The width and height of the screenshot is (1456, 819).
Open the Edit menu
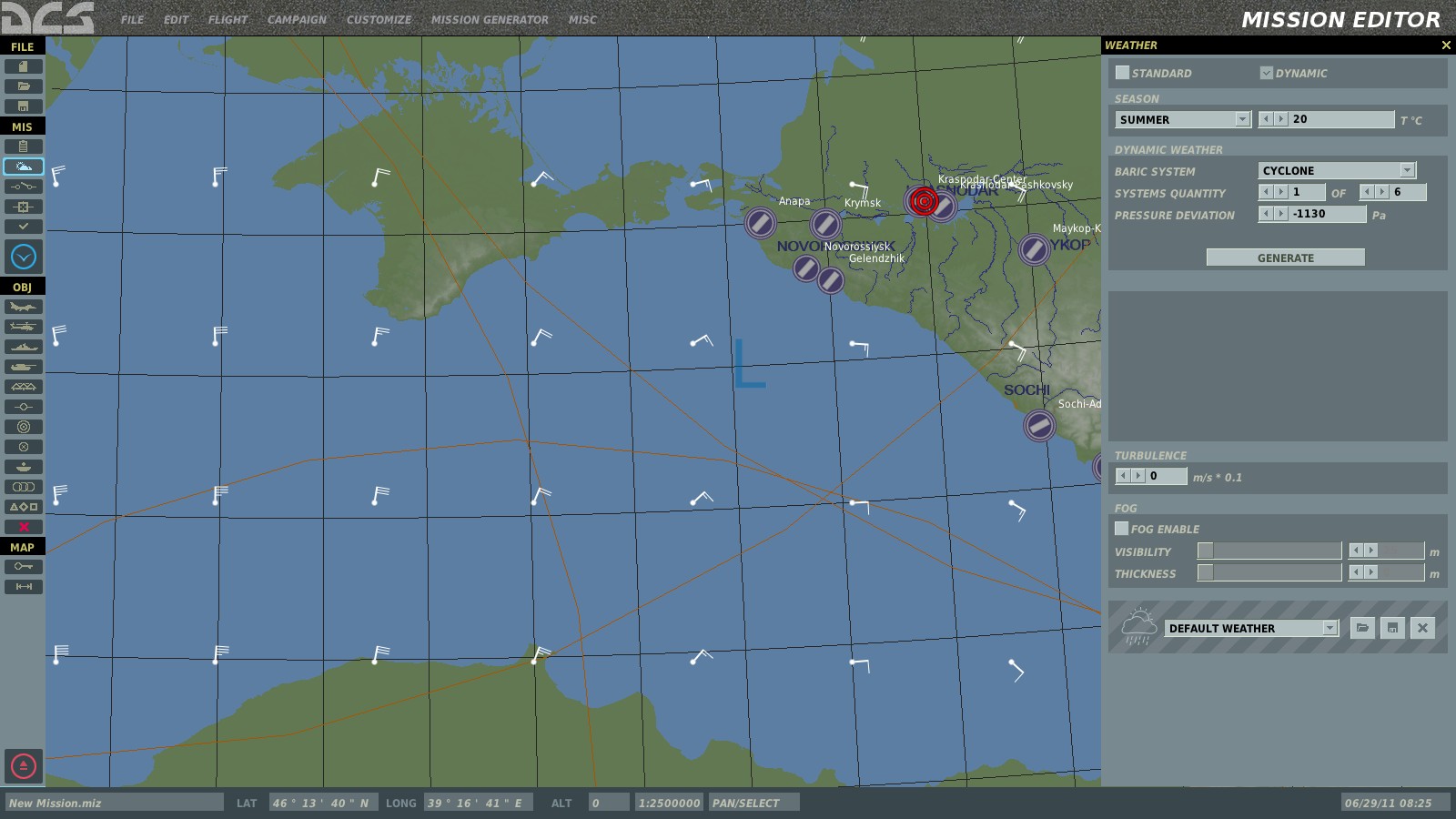click(177, 19)
